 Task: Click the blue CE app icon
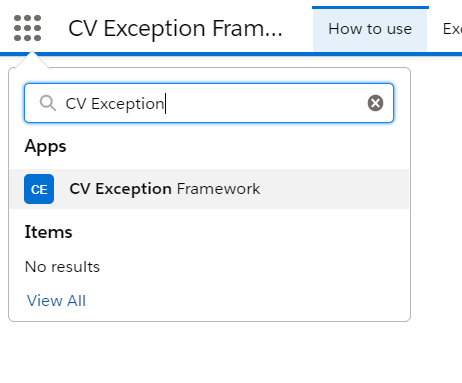39,189
